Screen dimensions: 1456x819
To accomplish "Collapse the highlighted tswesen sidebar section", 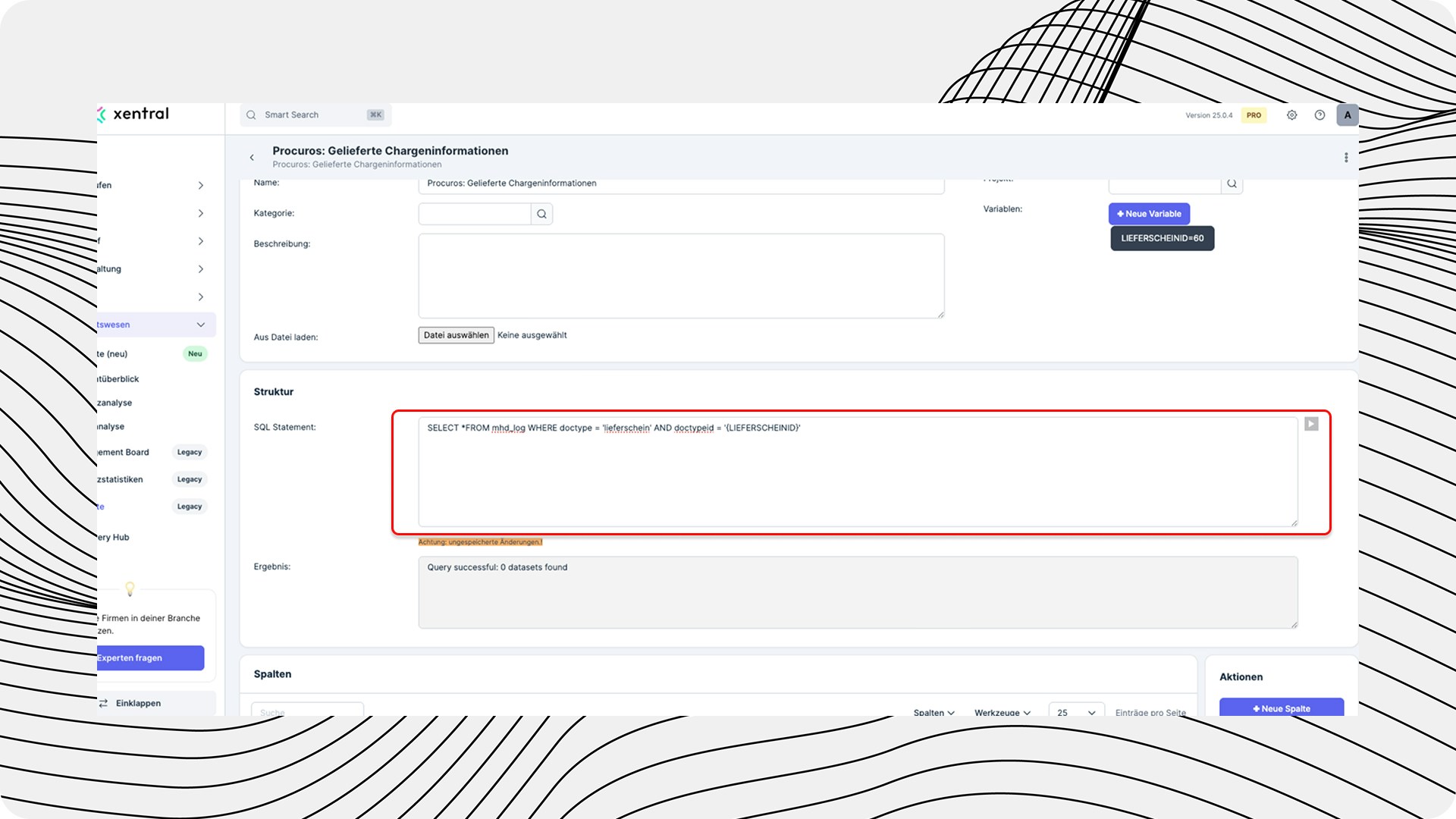I will coord(155,325).
